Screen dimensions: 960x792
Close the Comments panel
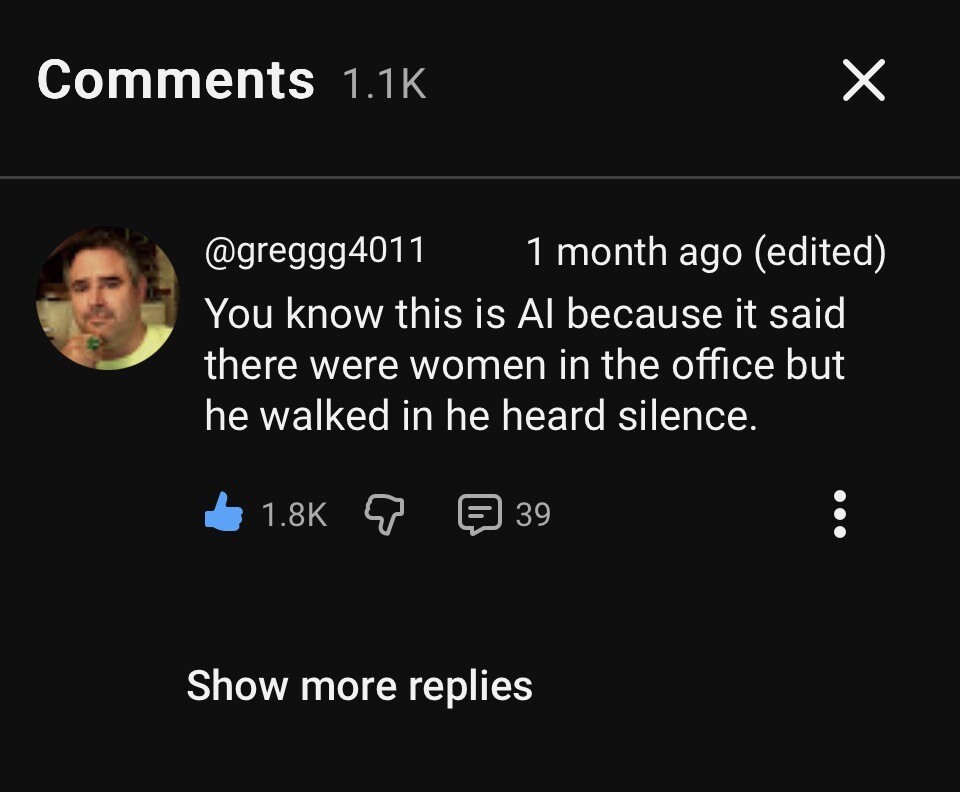(863, 80)
